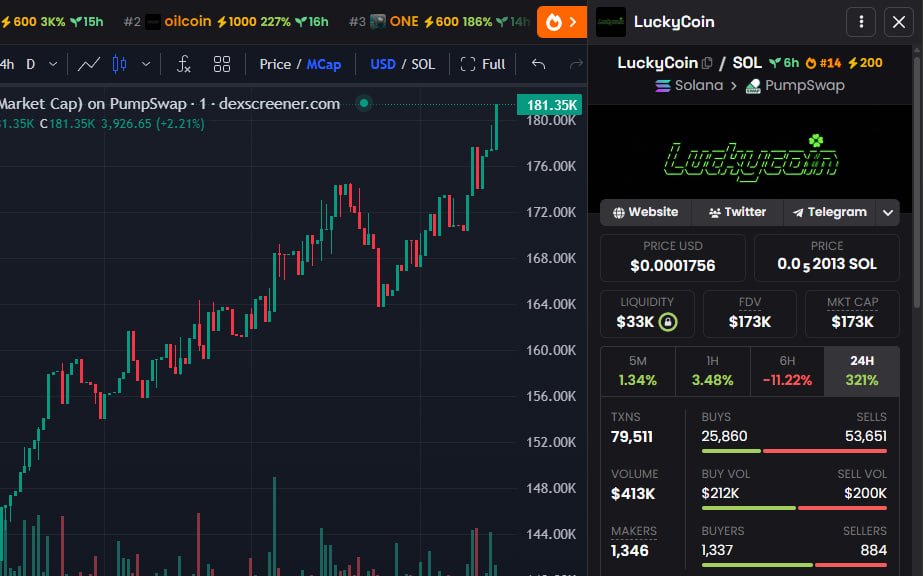The width and height of the screenshot is (923, 576).
Task: Click the FDV $173K box
Action: [749, 314]
